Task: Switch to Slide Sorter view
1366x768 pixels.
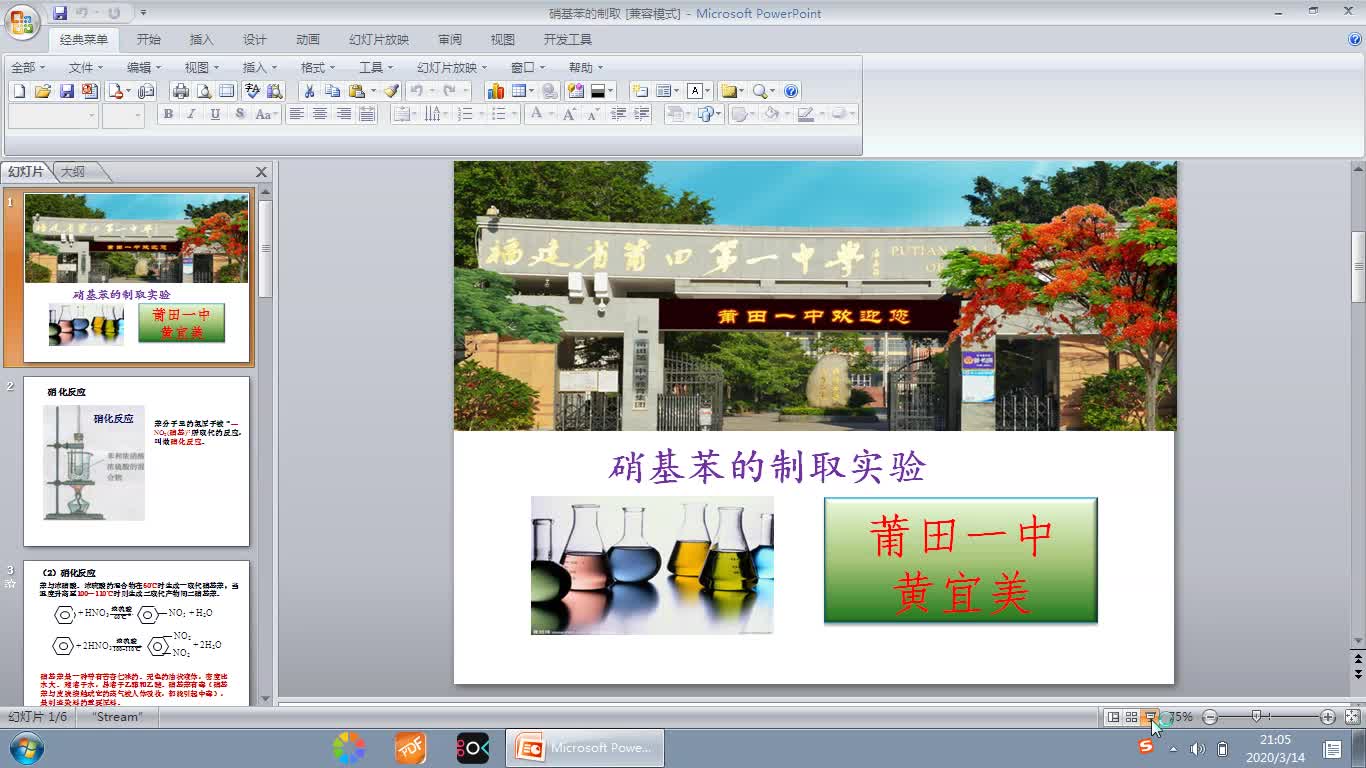Action: point(1131,717)
